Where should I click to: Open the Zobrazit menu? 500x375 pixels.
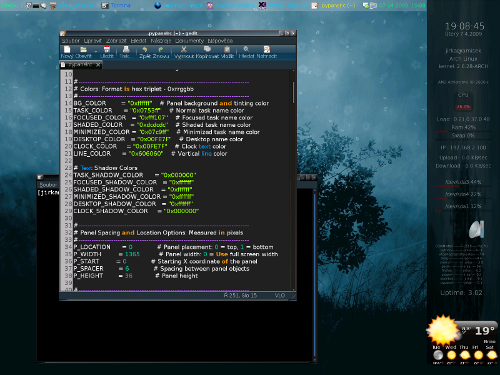(x=116, y=41)
